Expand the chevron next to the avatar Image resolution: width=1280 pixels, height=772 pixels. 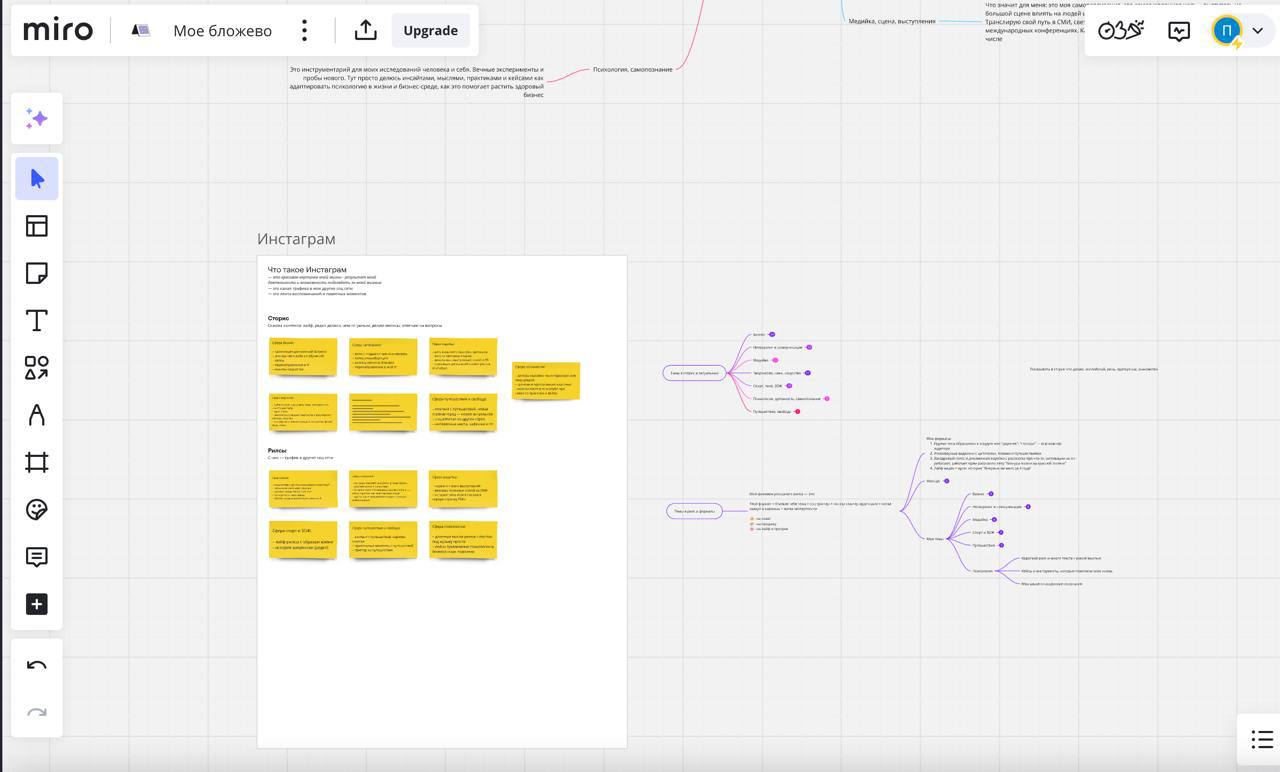[x=1258, y=30]
